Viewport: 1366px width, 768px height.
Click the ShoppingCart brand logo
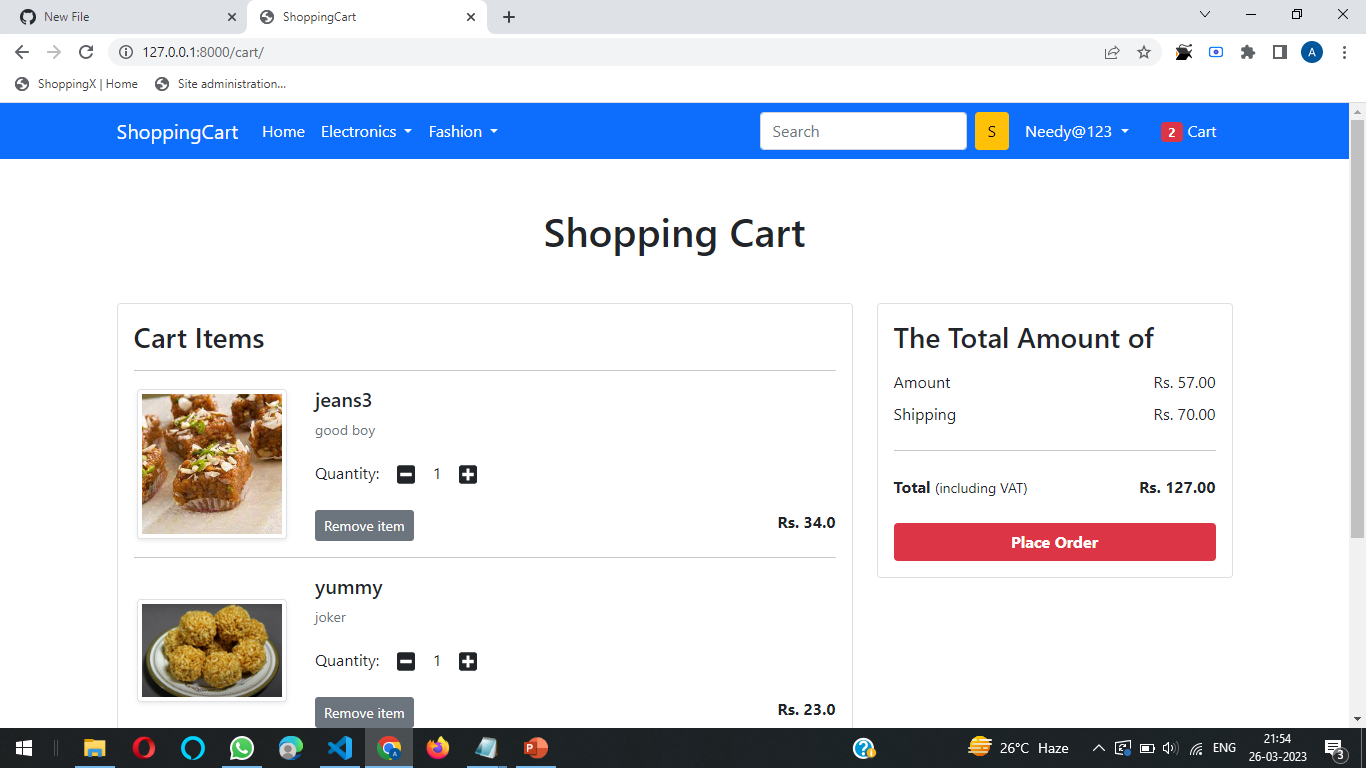tap(177, 132)
